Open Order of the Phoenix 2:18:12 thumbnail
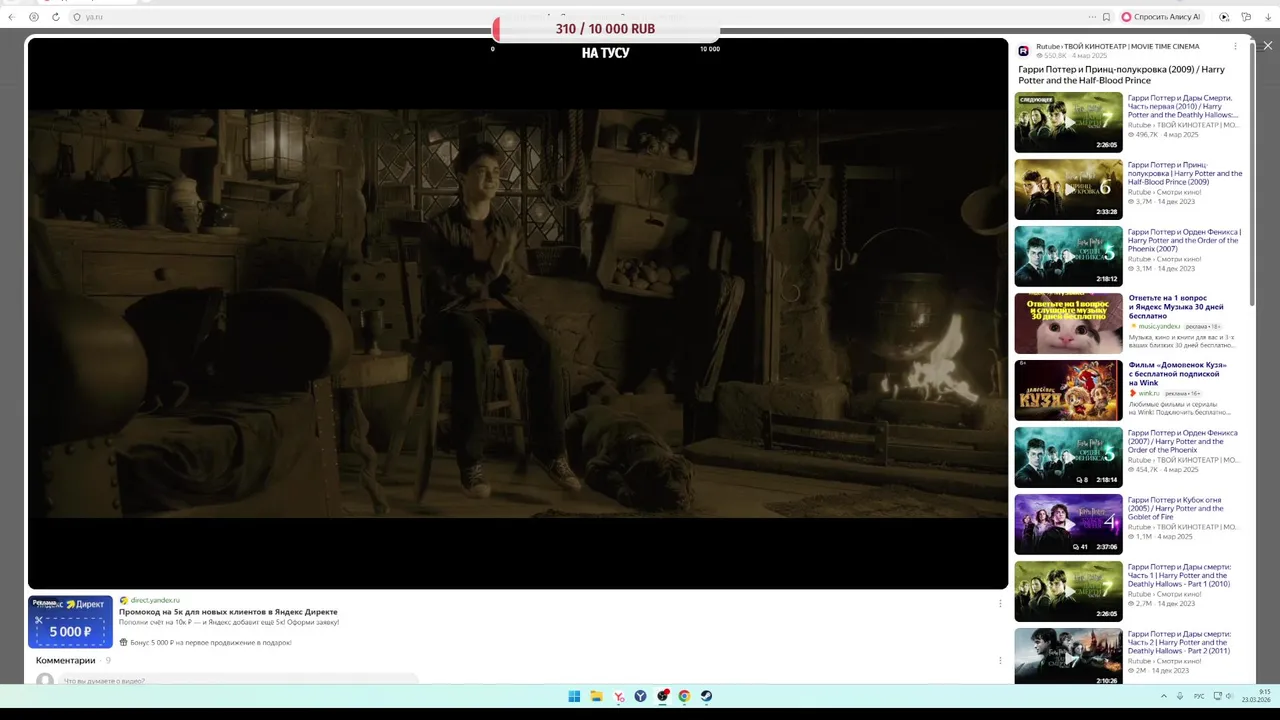Viewport: 1280px width, 720px height. click(1068, 256)
